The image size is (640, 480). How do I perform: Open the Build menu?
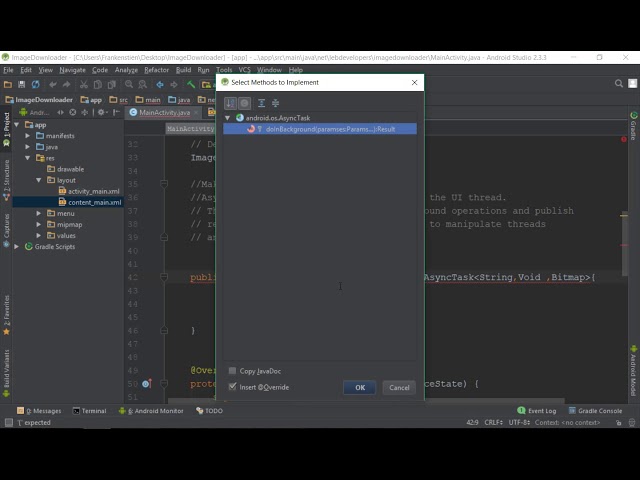(x=183, y=70)
